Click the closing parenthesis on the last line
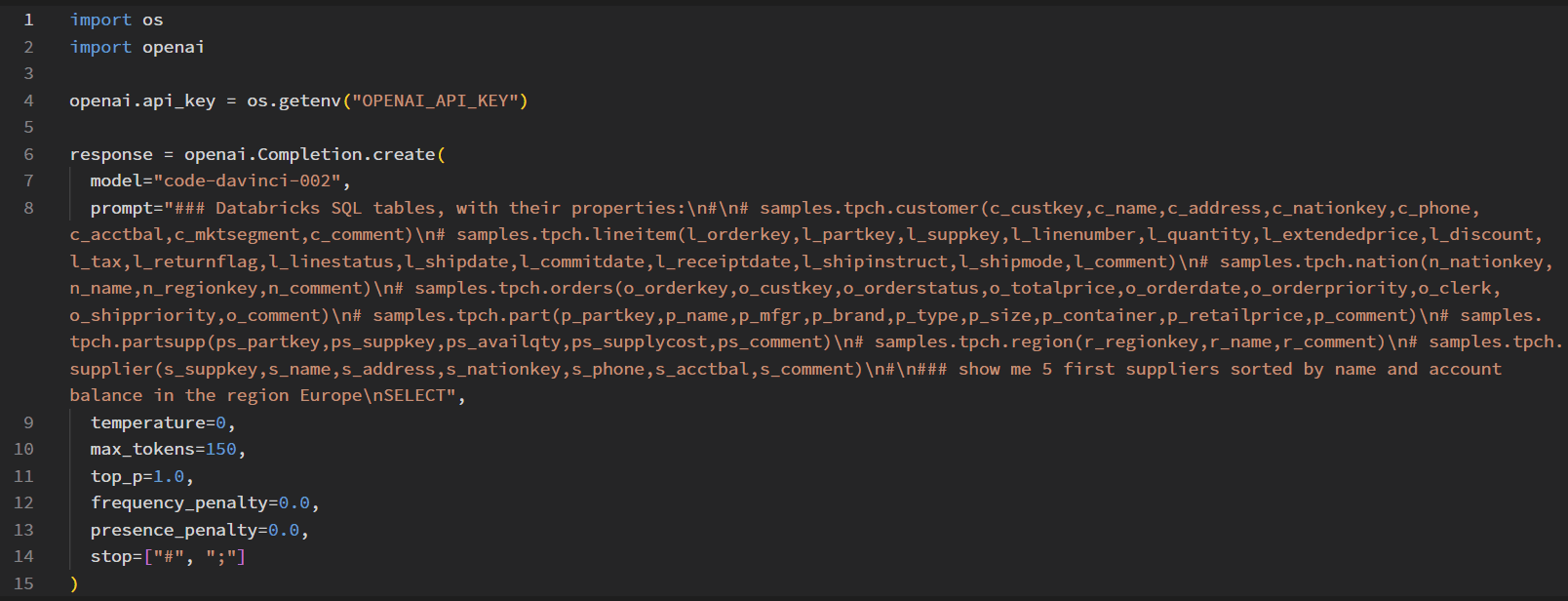The image size is (1568, 601). coord(74,583)
